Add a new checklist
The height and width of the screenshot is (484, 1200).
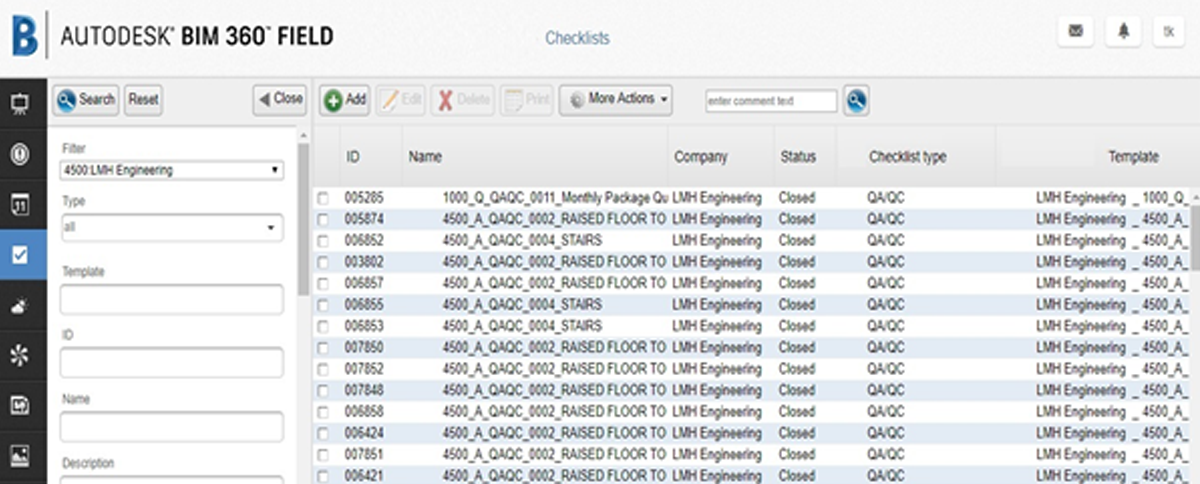[345, 99]
